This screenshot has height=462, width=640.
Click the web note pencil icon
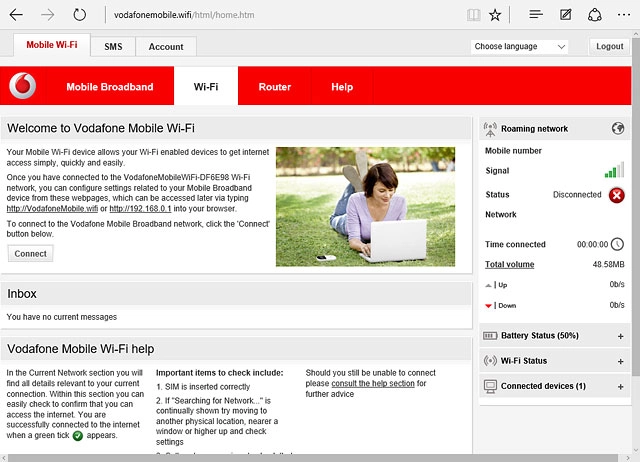point(566,16)
